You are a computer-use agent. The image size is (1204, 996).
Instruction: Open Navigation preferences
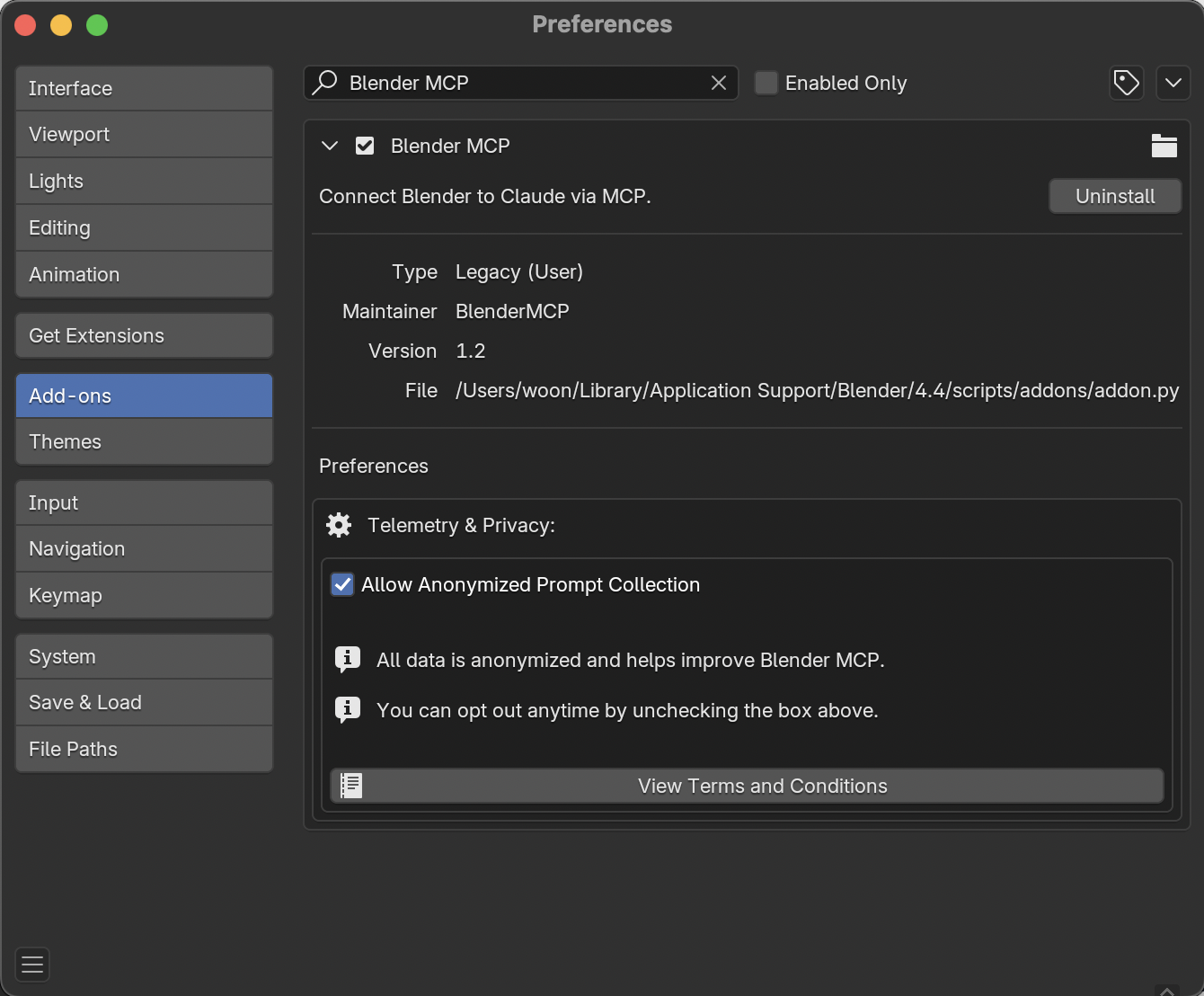point(144,548)
